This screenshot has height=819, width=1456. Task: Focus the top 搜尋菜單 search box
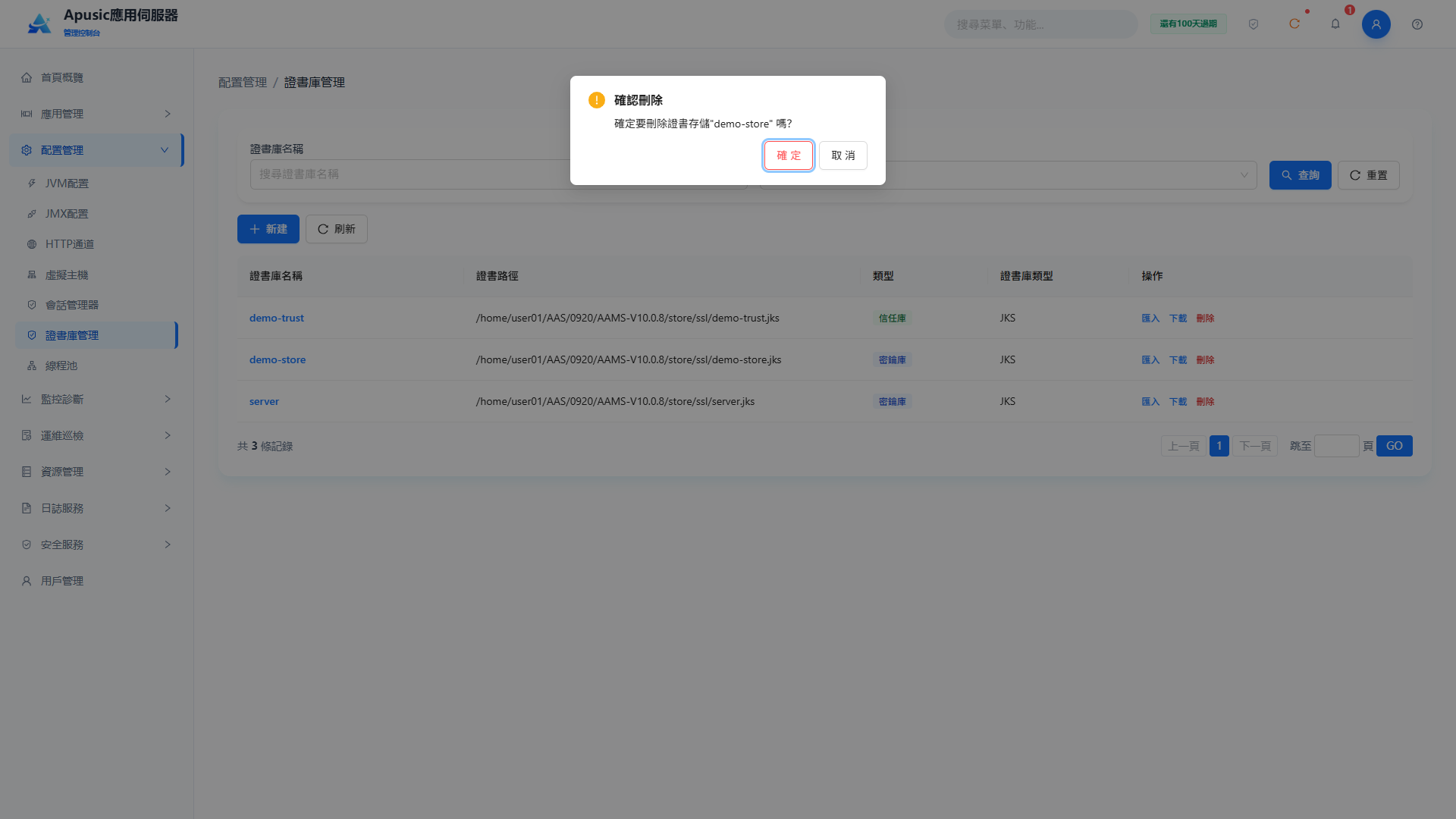[x=1040, y=24]
